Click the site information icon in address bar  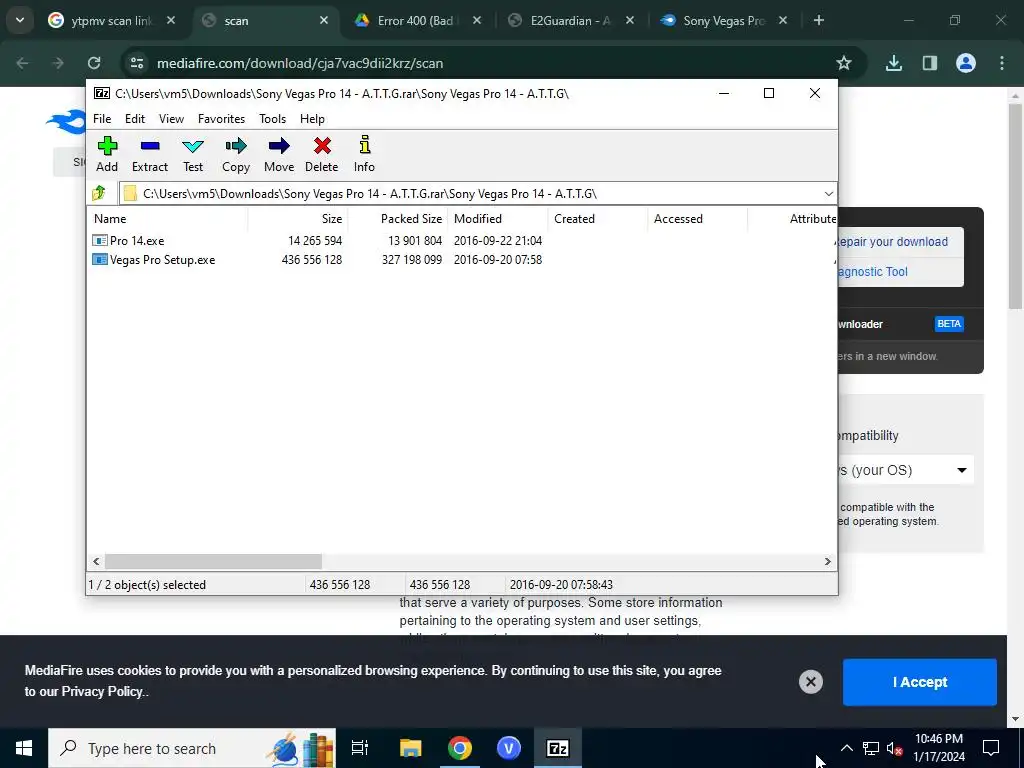point(136,63)
